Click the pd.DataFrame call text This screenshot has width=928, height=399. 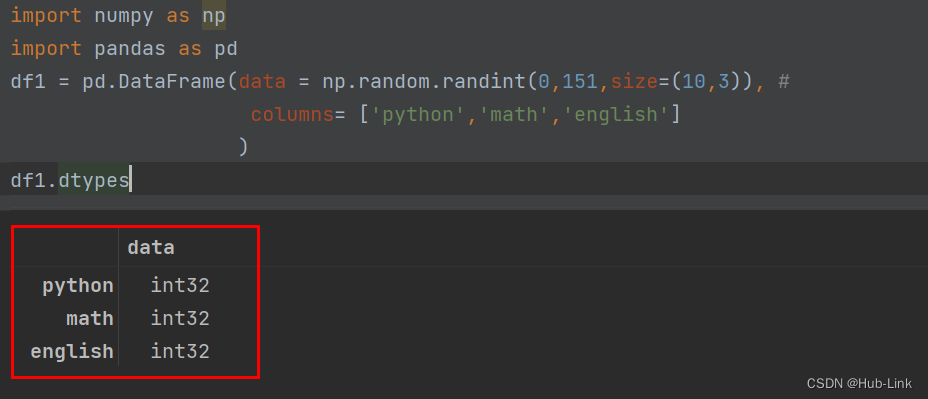point(154,81)
